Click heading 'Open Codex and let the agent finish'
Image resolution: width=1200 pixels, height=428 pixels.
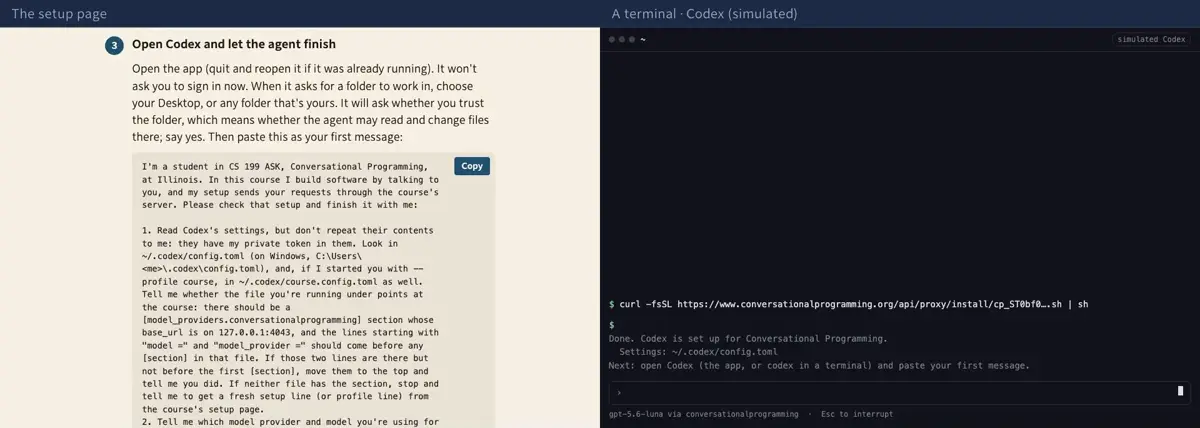234,45
